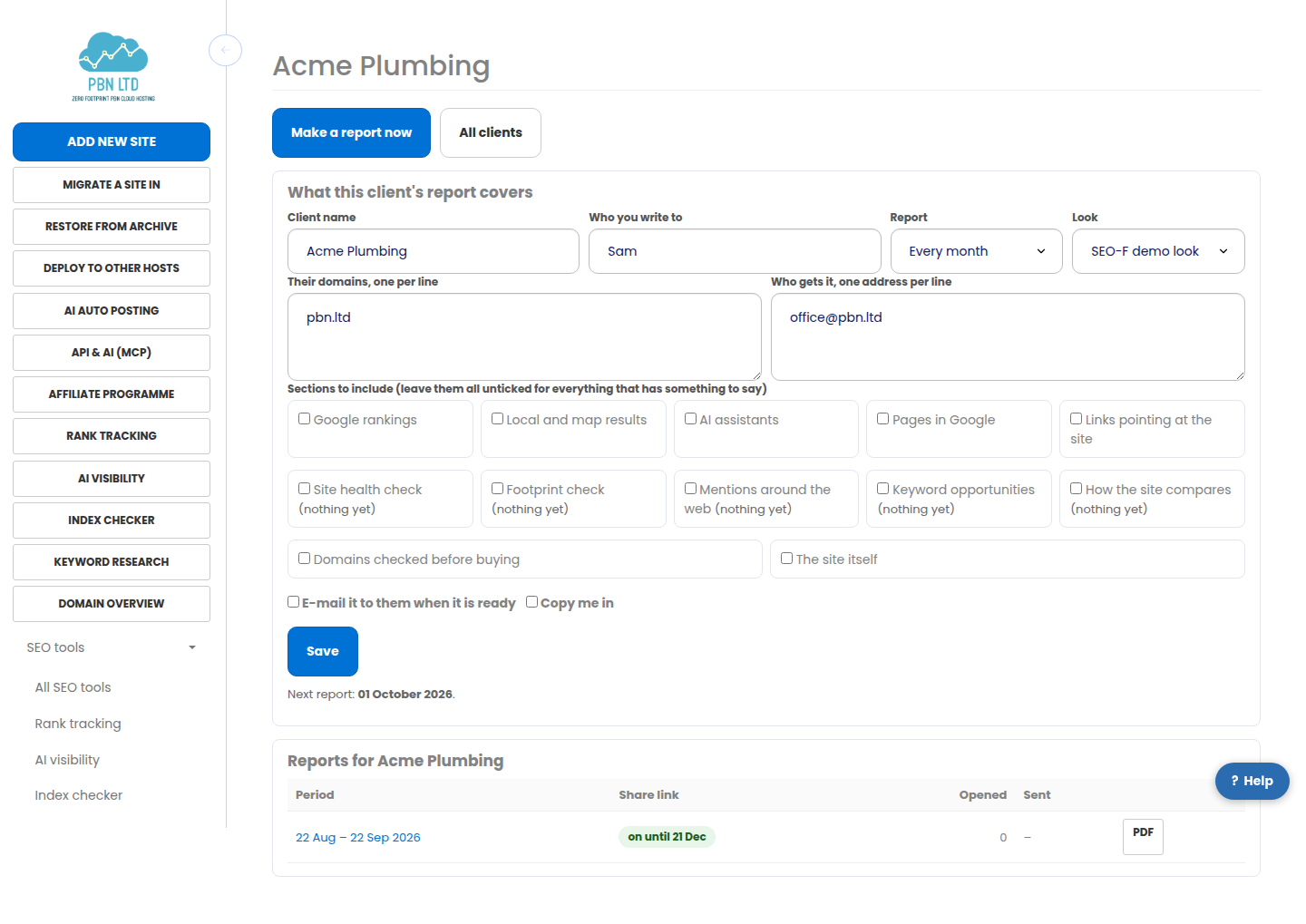The width and height of the screenshot is (1306, 924).
Task: Click the Share link column header
Action: point(648,795)
